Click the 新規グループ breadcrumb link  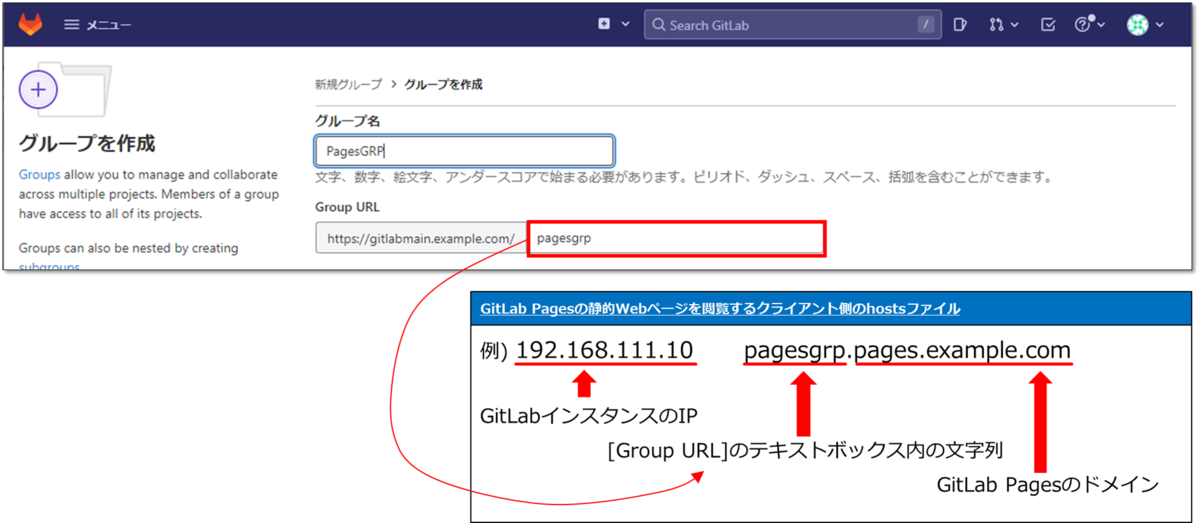(348, 85)
